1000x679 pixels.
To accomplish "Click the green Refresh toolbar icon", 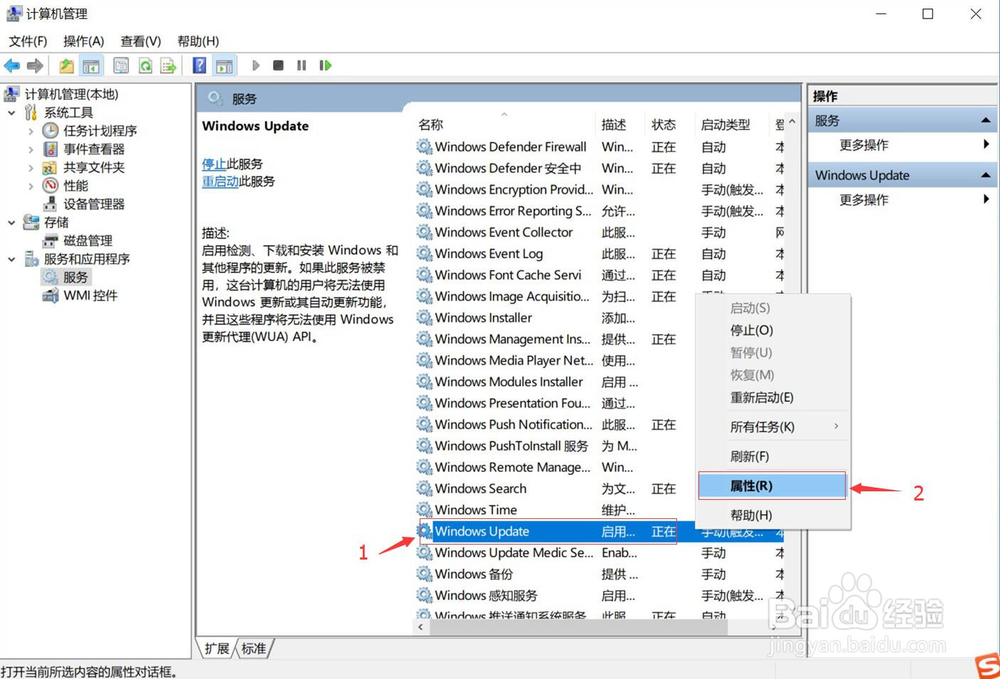I will pos(145,65).
